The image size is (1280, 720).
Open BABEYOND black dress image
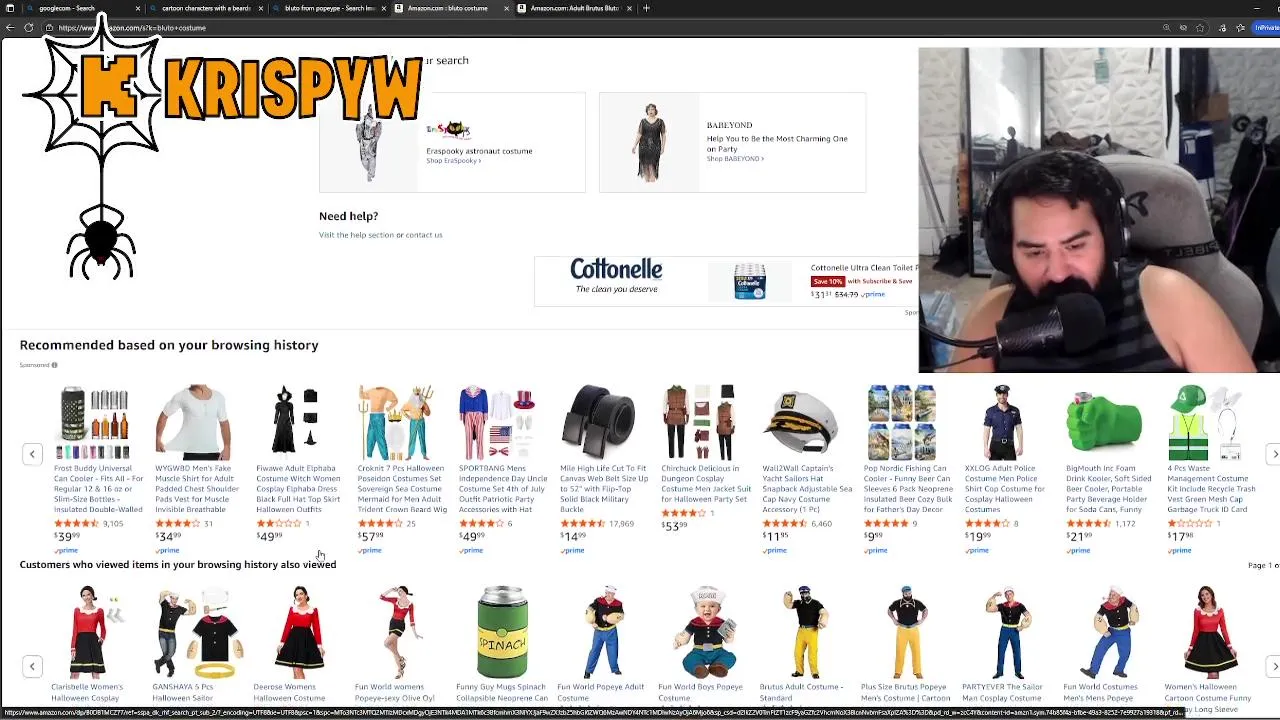[x=651, y=142]
